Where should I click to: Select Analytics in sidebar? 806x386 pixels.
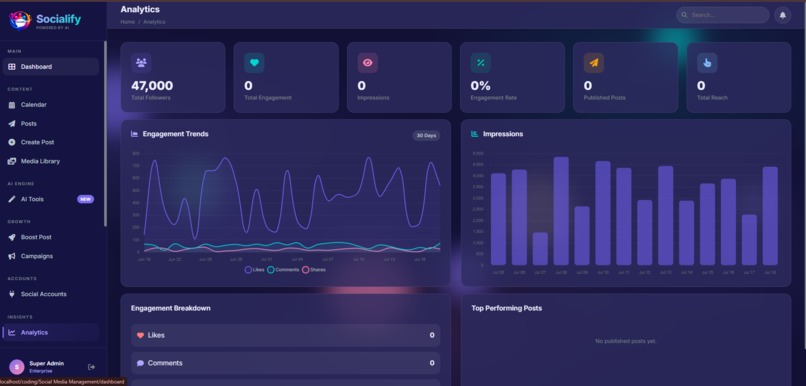click(51, 333)
